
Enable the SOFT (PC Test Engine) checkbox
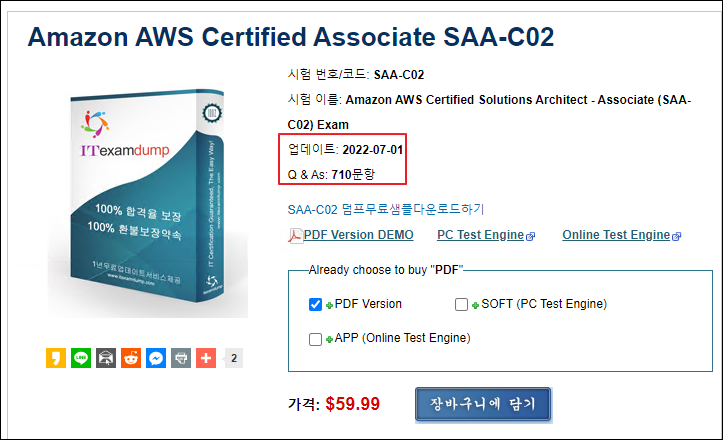461,304
